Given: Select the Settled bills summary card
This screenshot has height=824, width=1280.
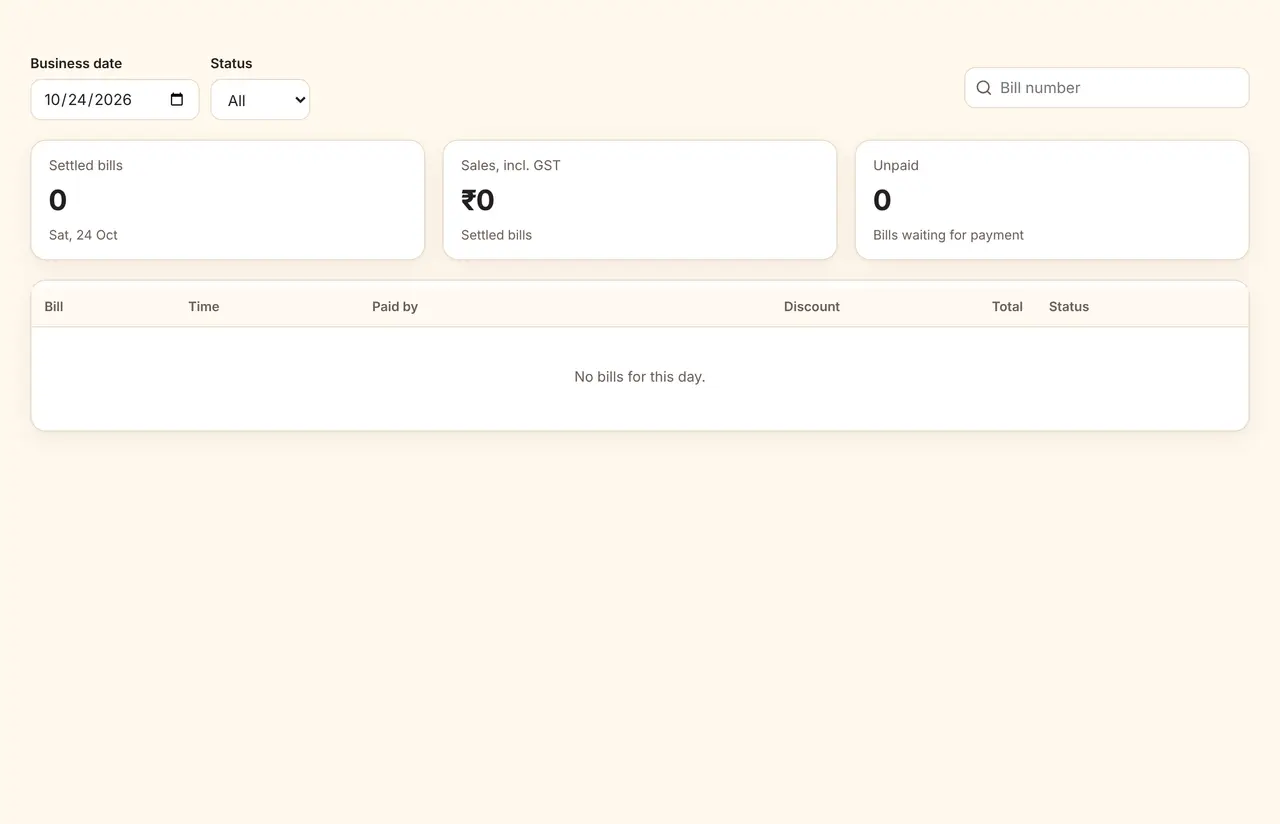Looking at the screenshot, I should click(x=228, y=200).
